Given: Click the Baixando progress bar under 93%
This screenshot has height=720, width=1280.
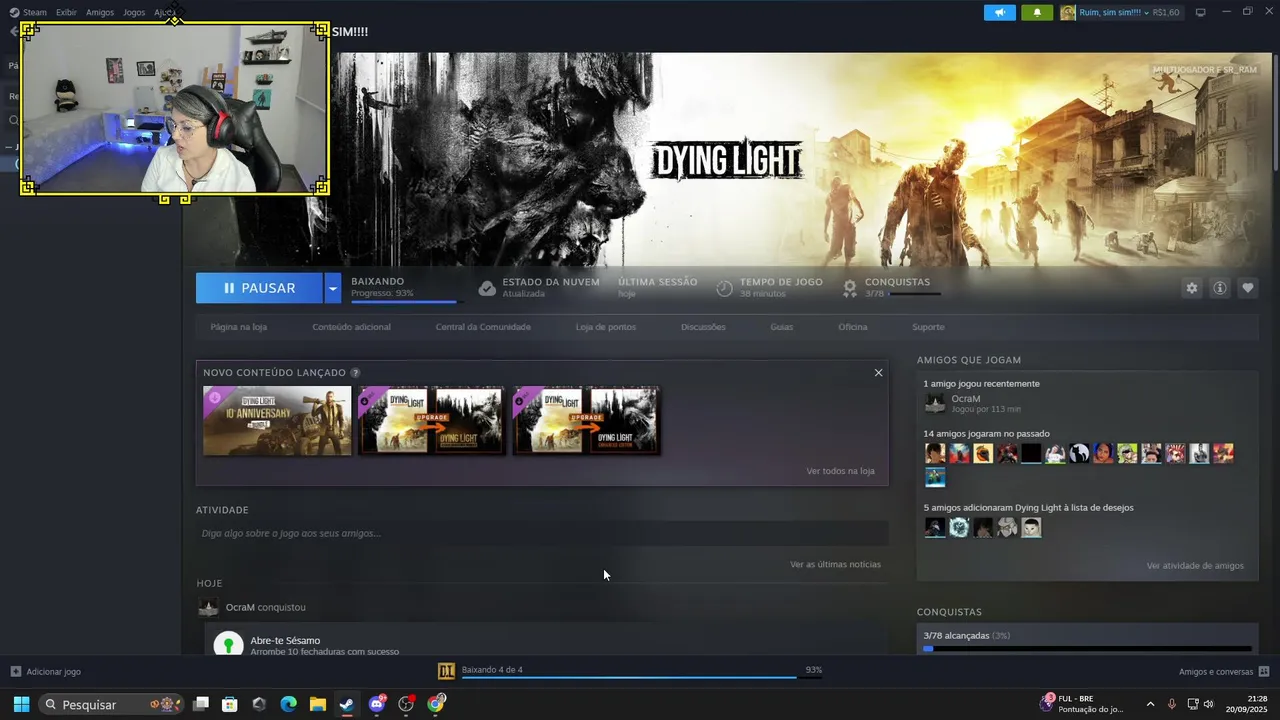Looking at the screenshot, I should (407, 301).
